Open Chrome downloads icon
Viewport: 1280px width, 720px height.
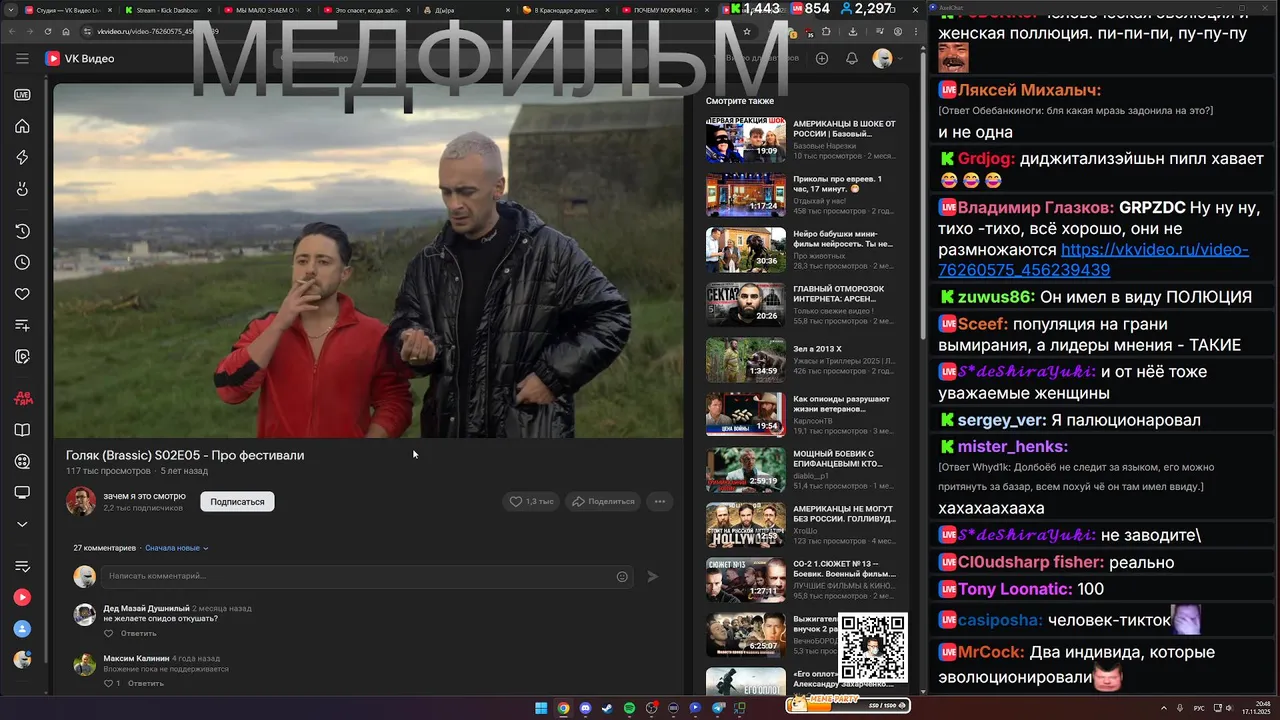pyautogui.click(x=852, y=31)
